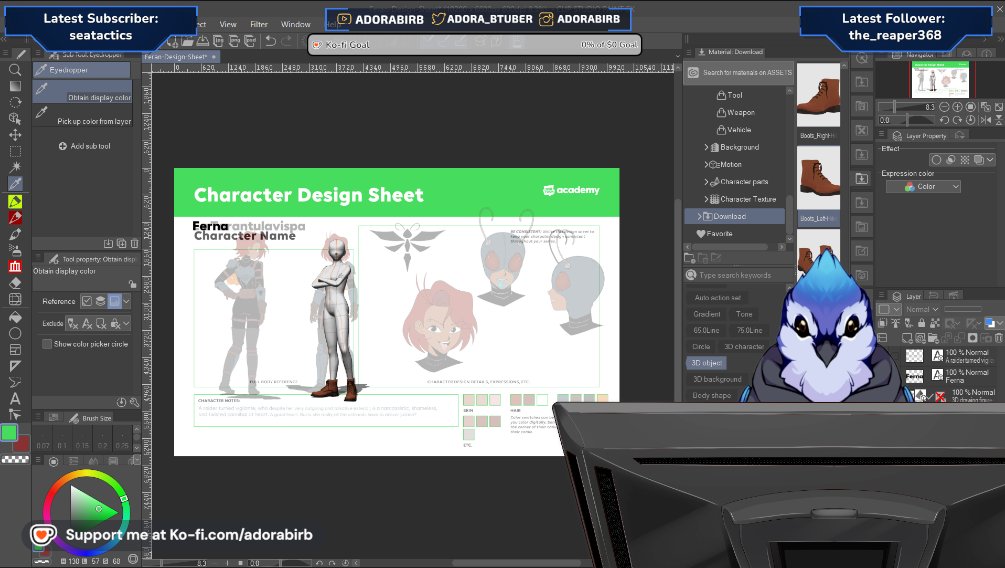Click the Undo arrow in the command bar
The image size is (1005, 568).
[270, 41]
